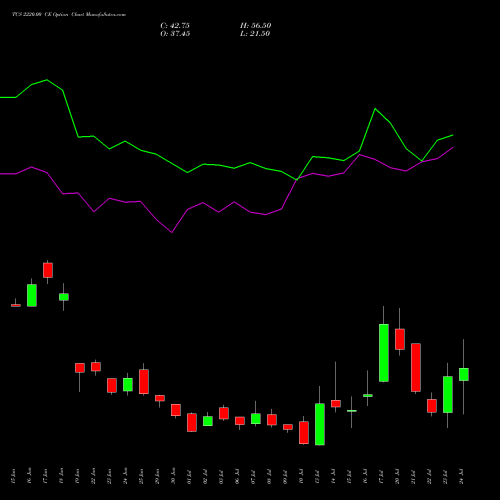Select the red candle on 17 Jun
500x500 pixels.
48,270
